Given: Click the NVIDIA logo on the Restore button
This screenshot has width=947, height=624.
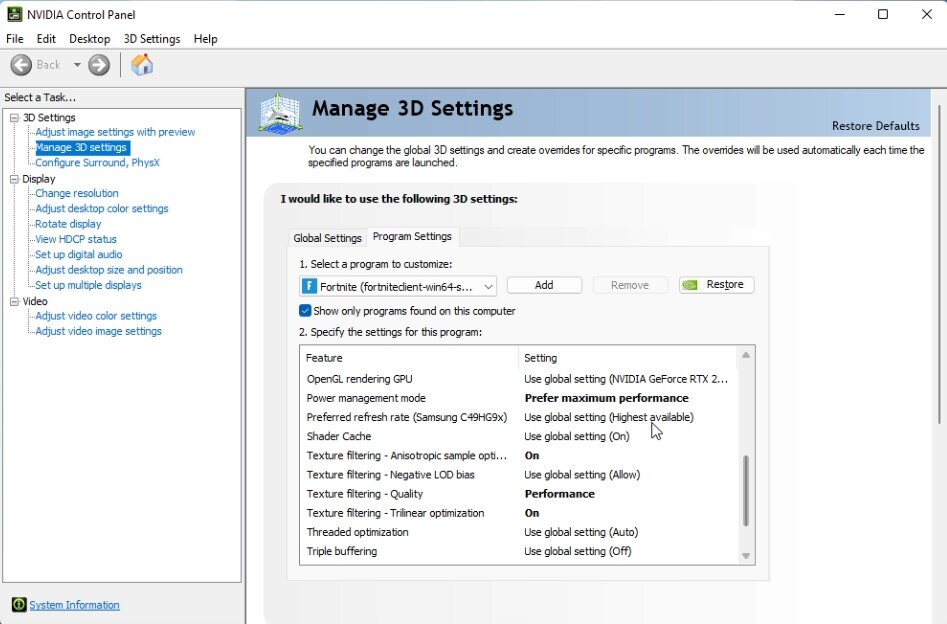Looking at the screenshot, I should point(690,285).
